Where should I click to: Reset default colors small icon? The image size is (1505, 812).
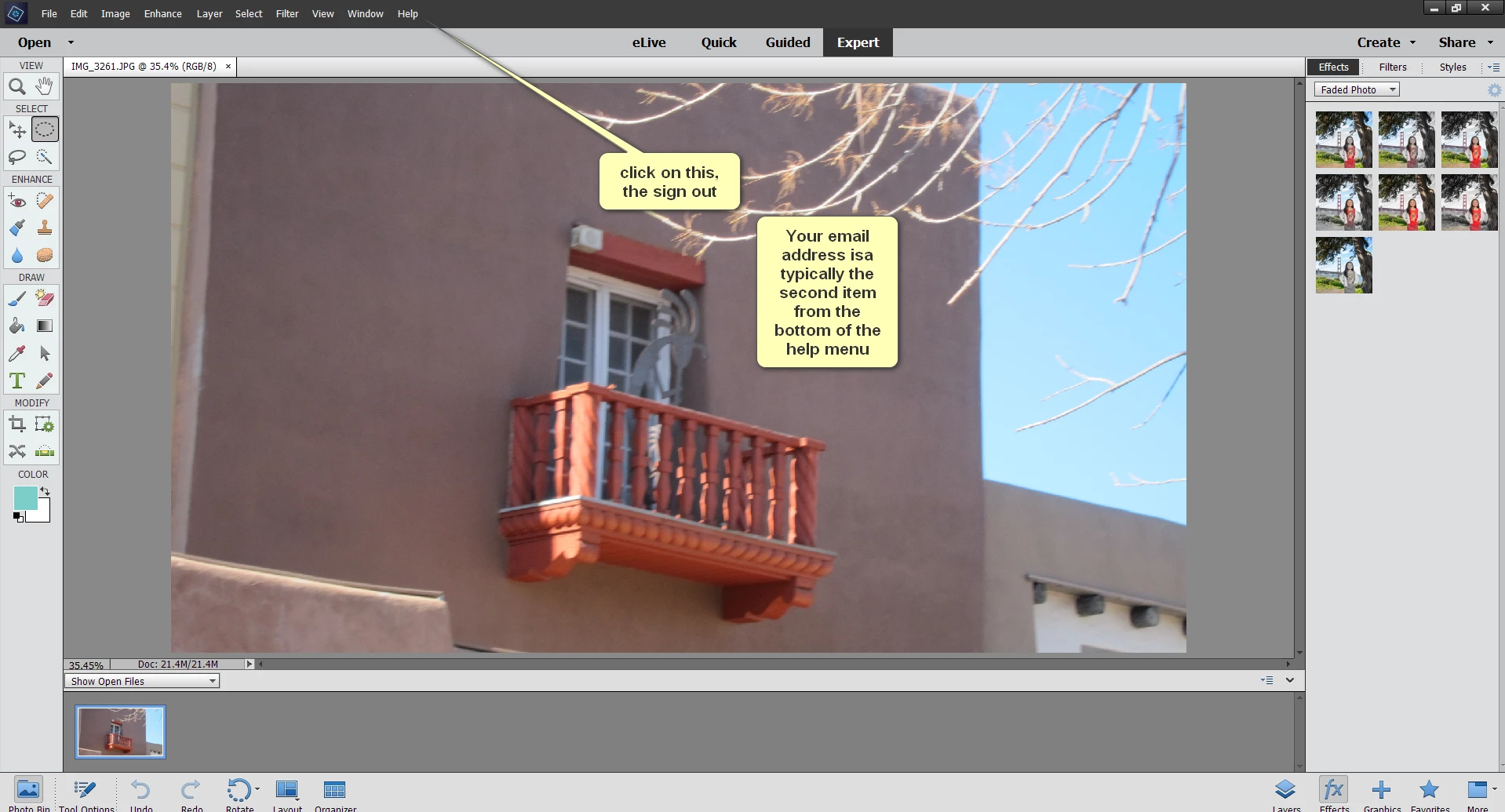click(18, 516)
